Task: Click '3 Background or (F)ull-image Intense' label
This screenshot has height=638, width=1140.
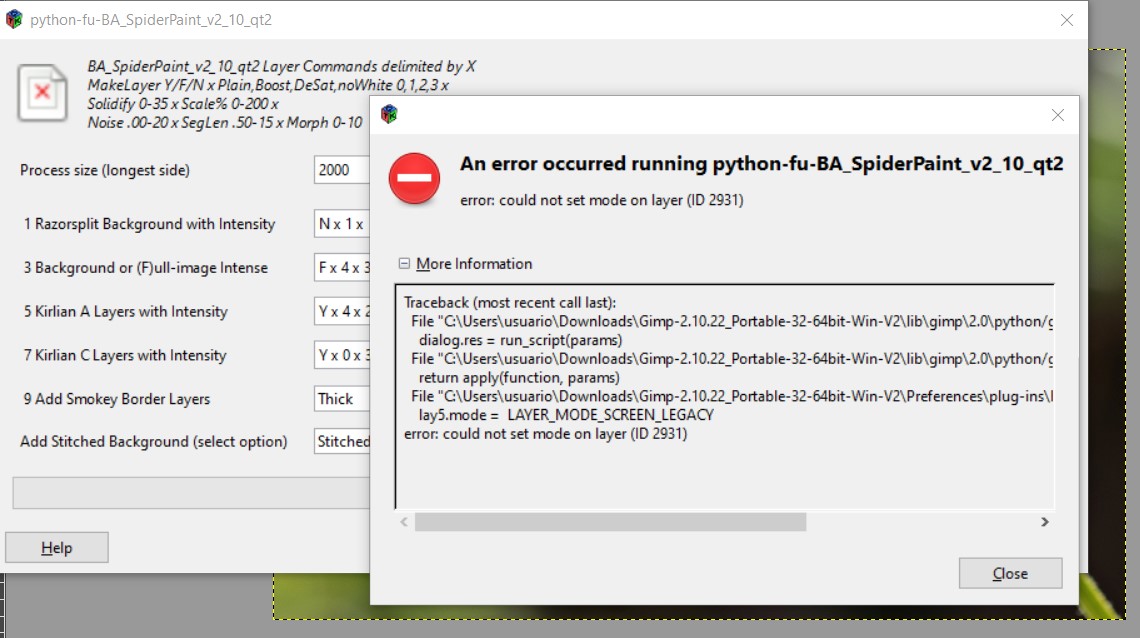Action: [145, 267]
